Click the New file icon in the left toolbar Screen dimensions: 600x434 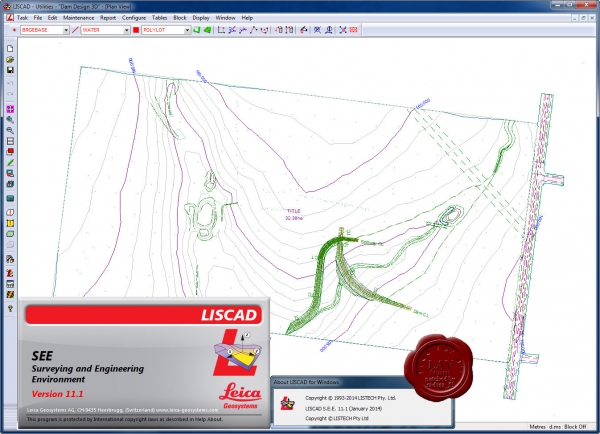[10, 49]
